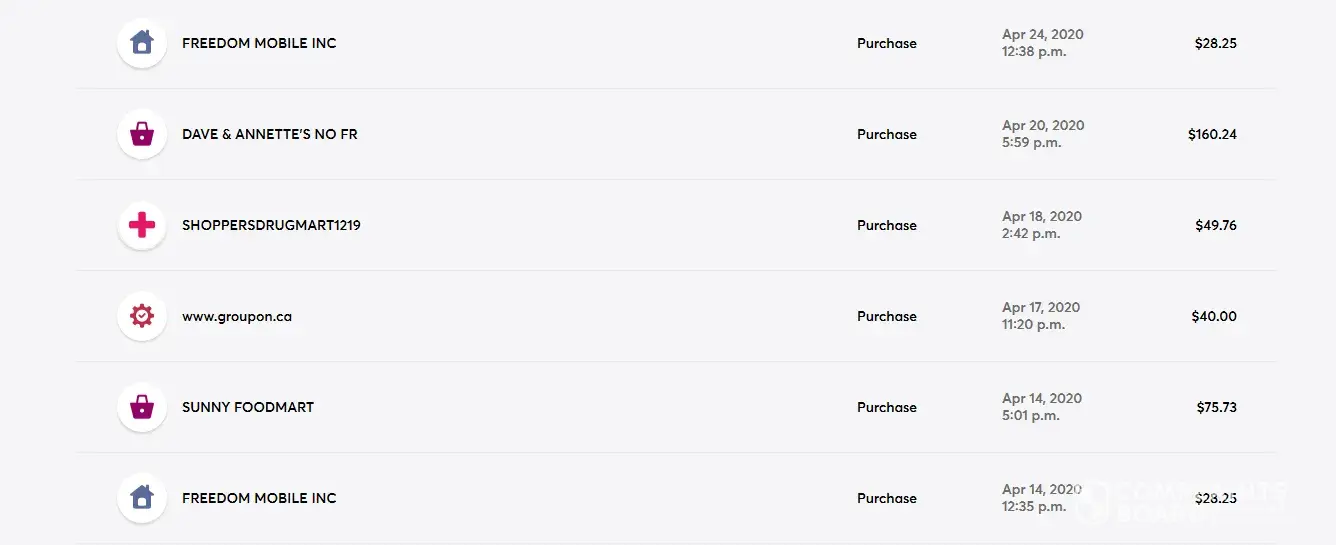
Task: Click the $49.76 transaction amount
Action: coord(1215,225)
